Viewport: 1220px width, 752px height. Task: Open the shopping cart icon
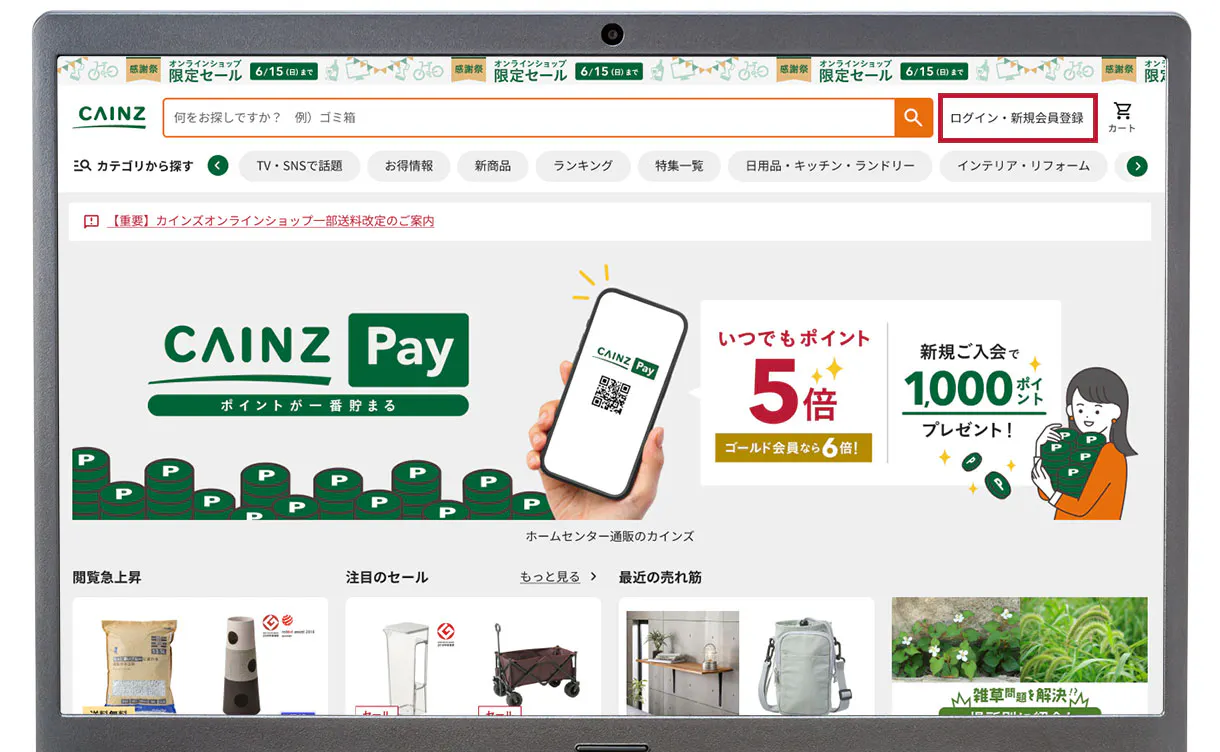(x=1122, y=116)
